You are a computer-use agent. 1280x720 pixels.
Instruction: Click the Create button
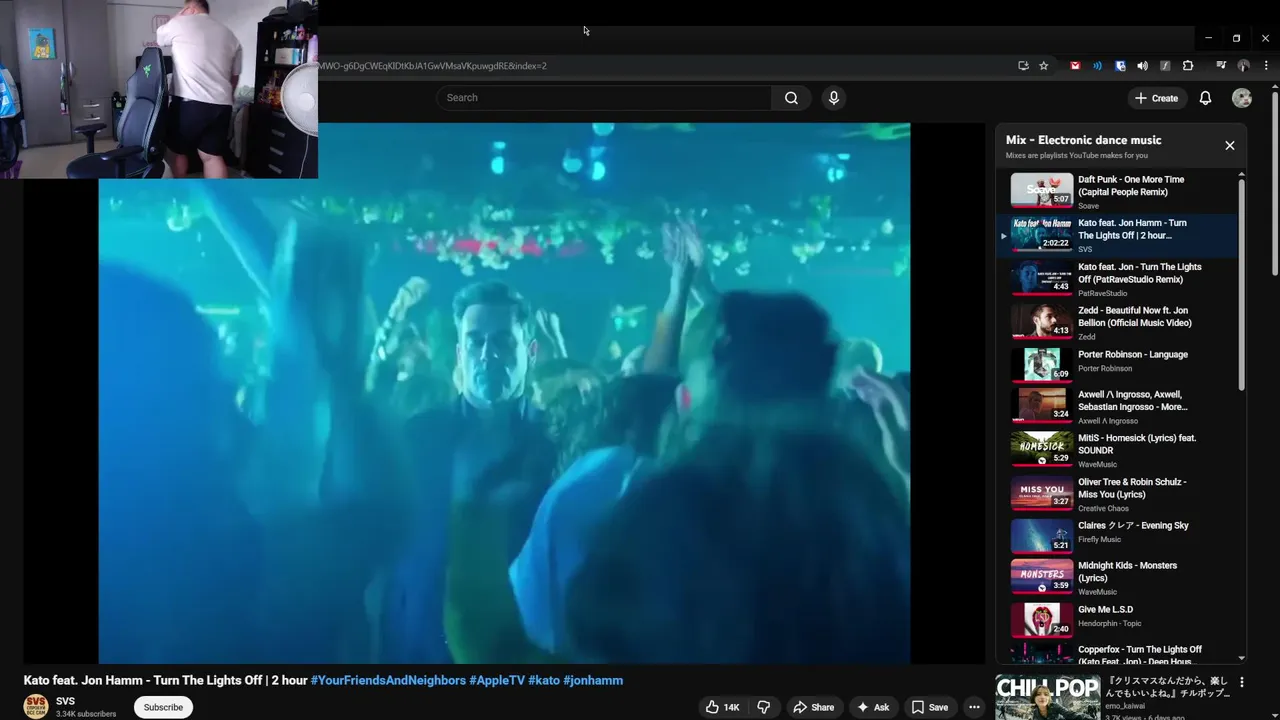[1156, 98]
